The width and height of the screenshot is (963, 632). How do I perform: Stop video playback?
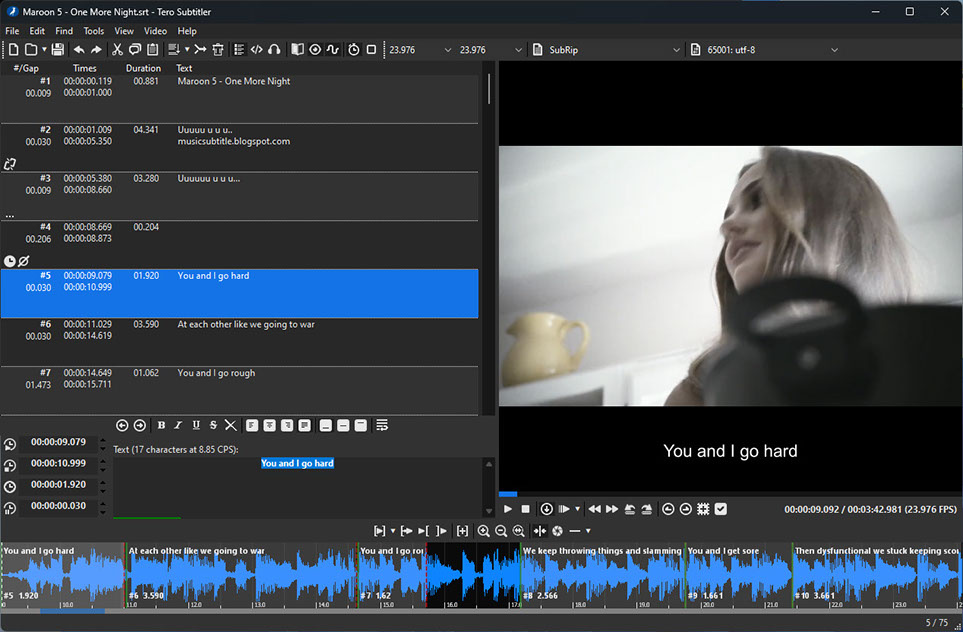point(526,509)
